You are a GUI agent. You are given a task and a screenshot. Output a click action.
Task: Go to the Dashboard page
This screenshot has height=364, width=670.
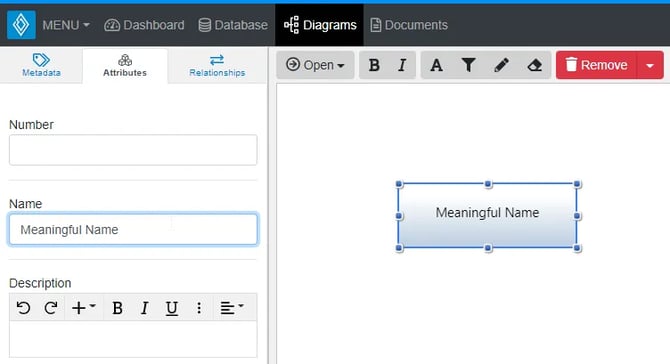click(x=144, y=25)
